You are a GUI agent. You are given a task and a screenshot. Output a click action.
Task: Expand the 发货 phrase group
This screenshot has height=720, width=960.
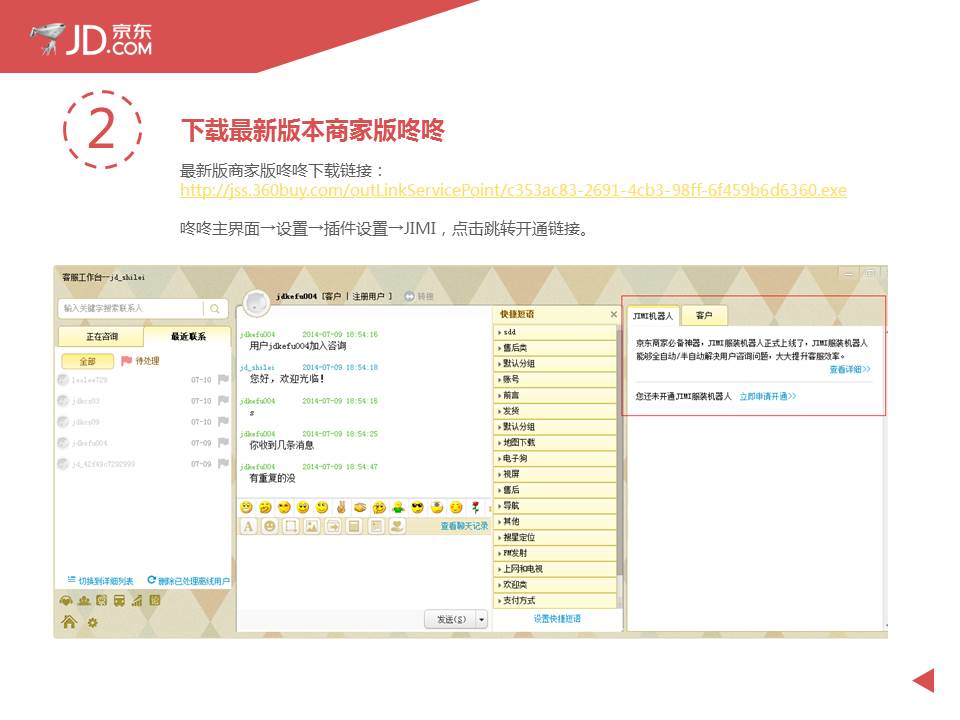coord(555,411)
